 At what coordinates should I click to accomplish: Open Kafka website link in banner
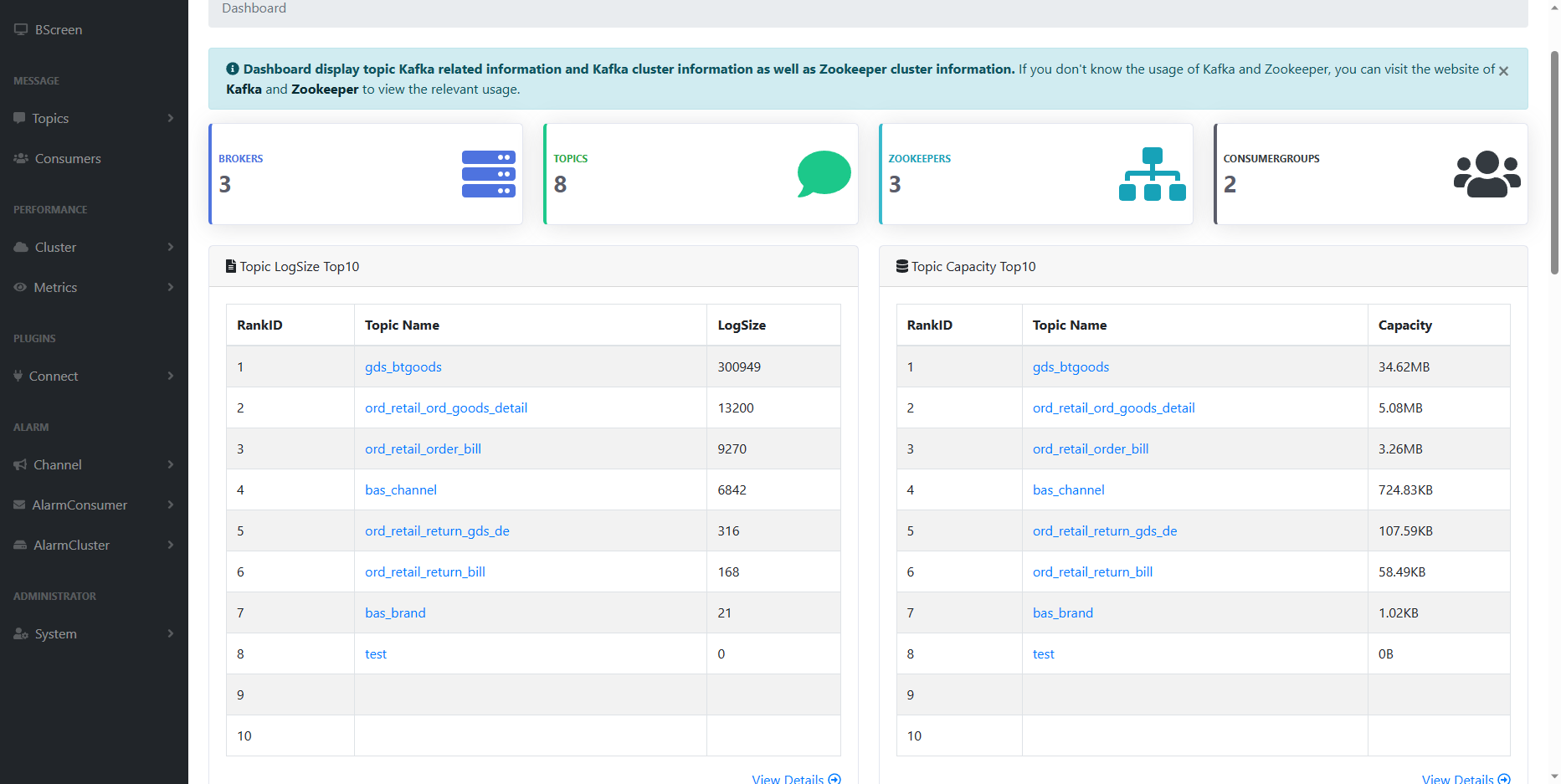(x=244, y=89)
